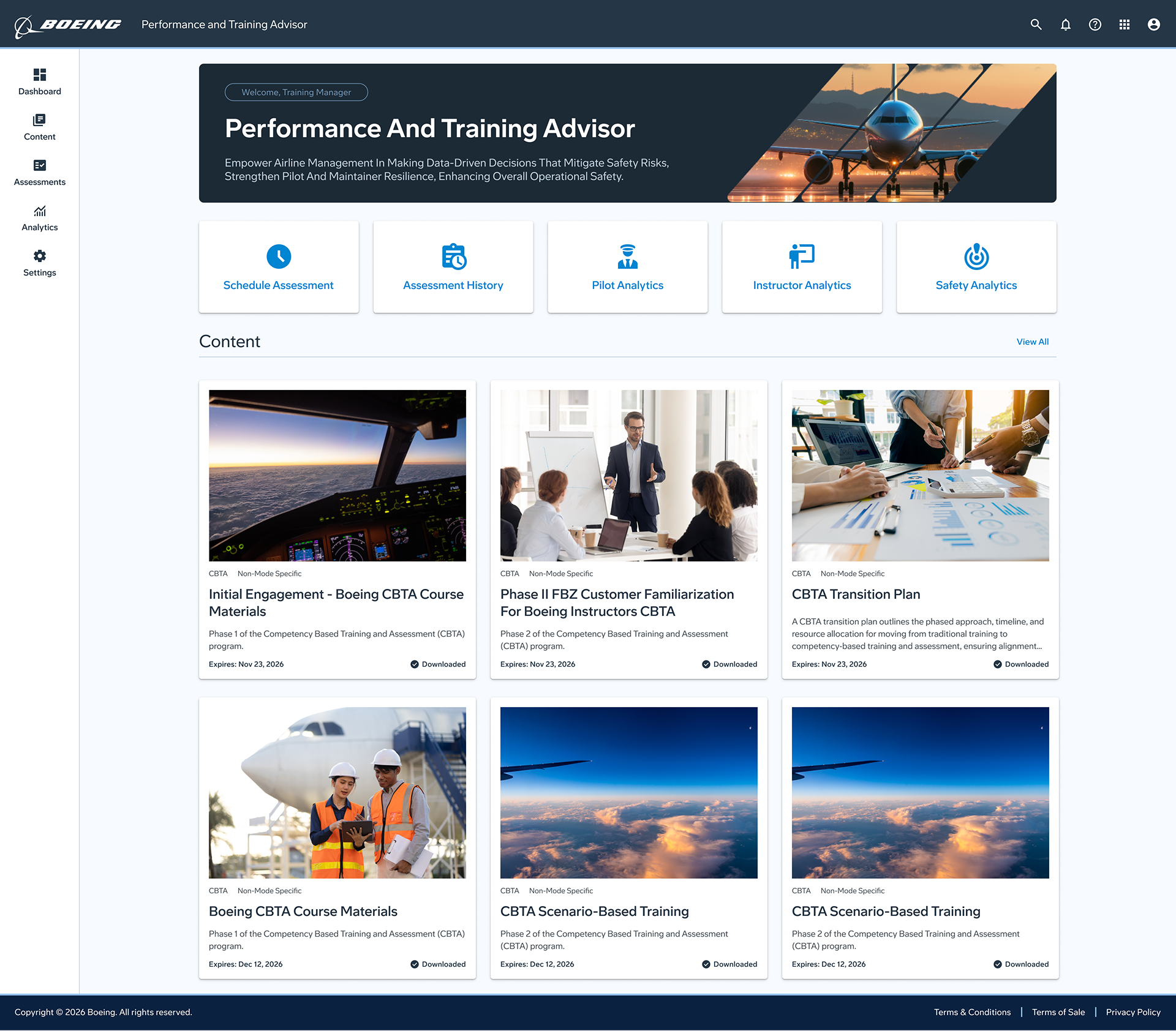Go to Dashboard in sidebar
Image resolution: width=1176 pixels, height=1031 pixels.
[40, 82]
